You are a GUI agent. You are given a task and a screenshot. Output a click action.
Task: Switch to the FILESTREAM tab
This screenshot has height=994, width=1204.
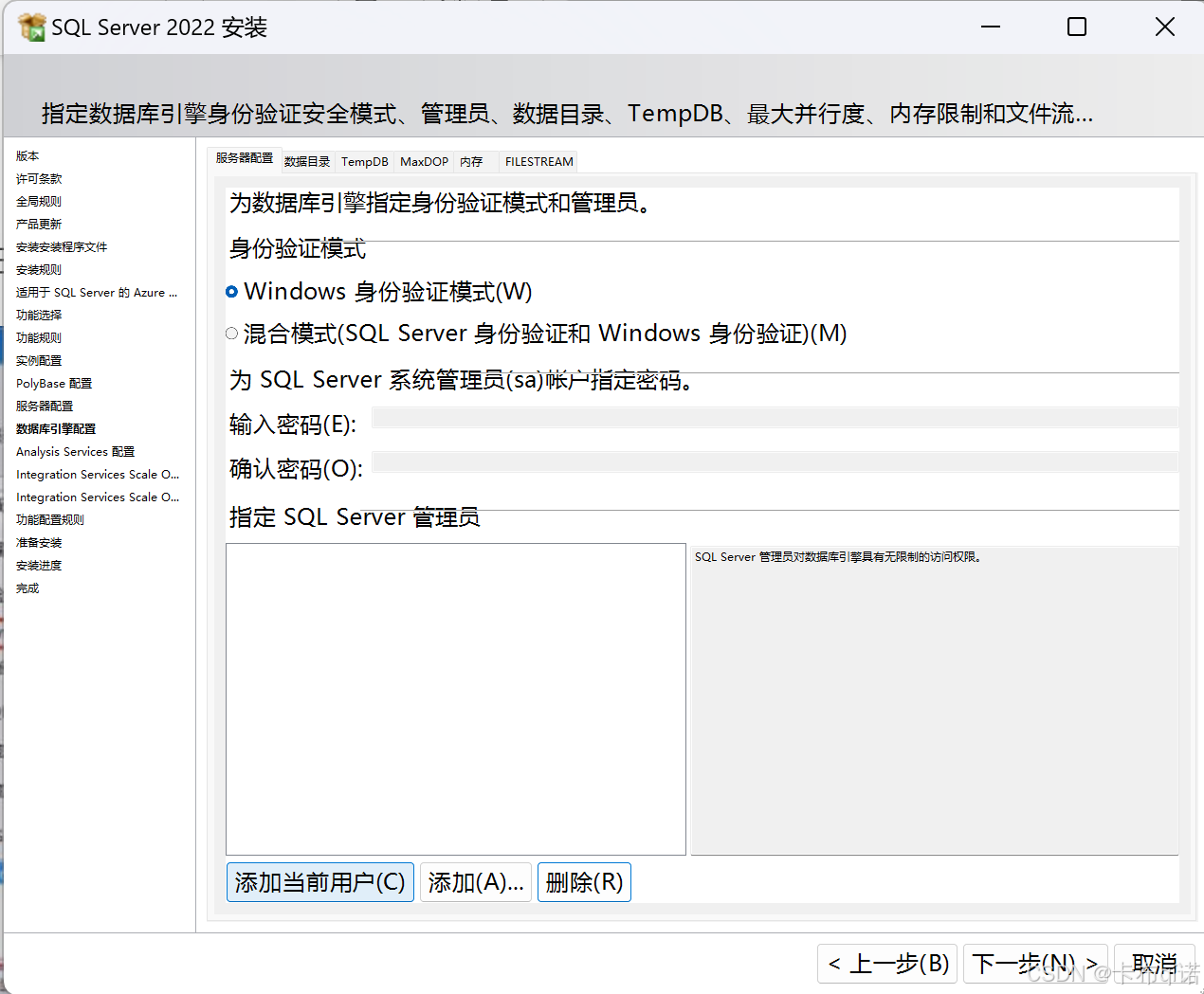coord(538,161)
